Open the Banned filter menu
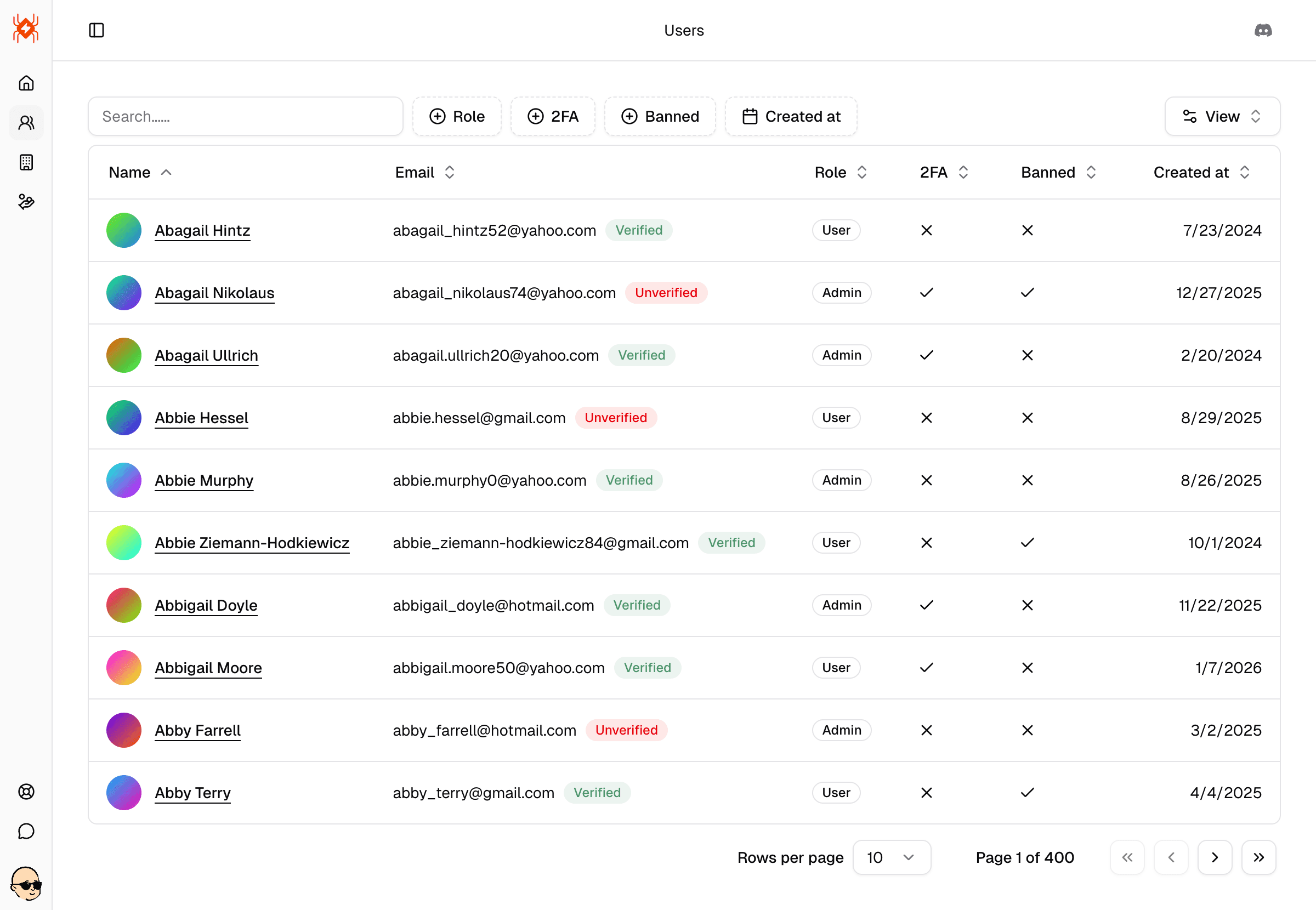Viewport: 1316px width, 910px height. tap(660, 116)
